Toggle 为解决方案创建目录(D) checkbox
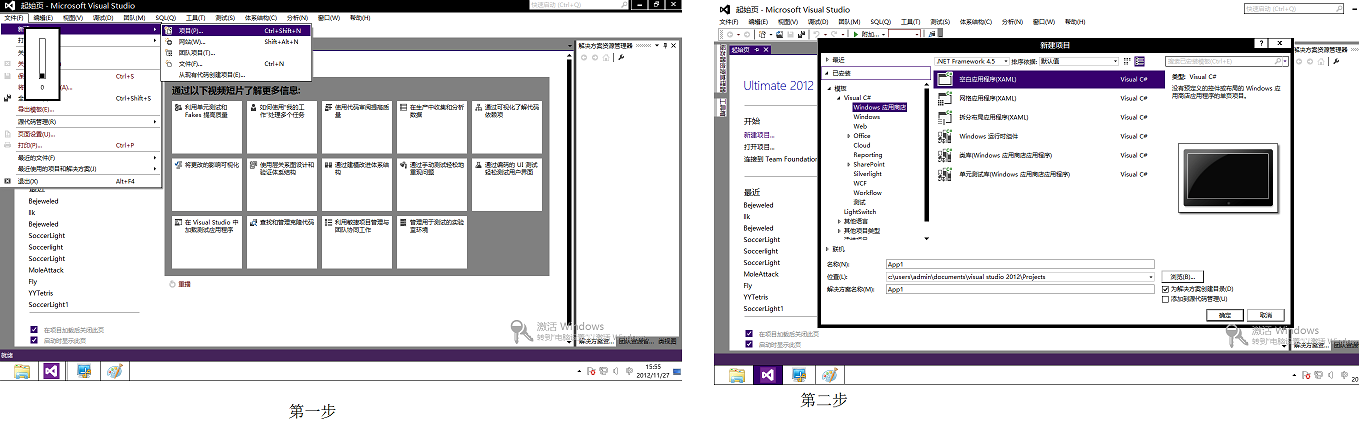 (1165, 289)
